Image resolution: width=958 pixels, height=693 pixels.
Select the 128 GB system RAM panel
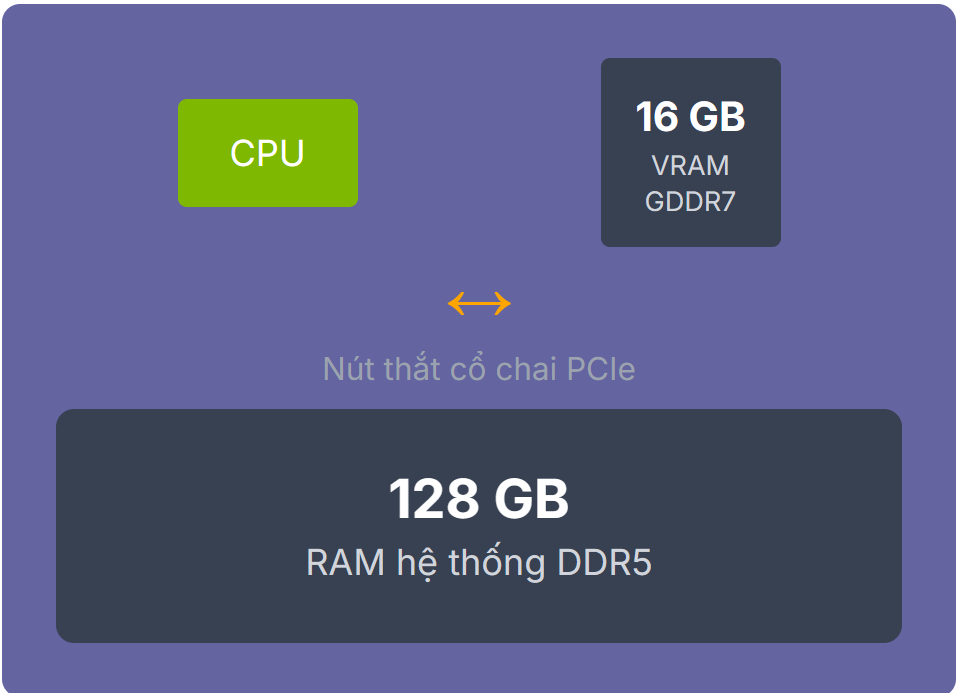pyautogui.click(x=479, y=526)
